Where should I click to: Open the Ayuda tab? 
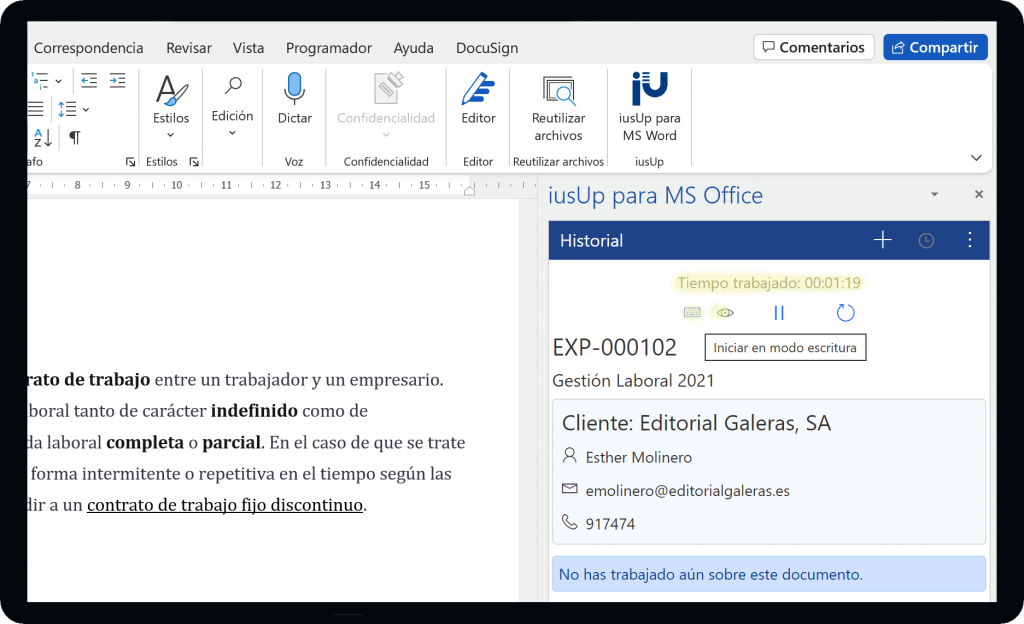pyautogui.click(x=413, y=48)
